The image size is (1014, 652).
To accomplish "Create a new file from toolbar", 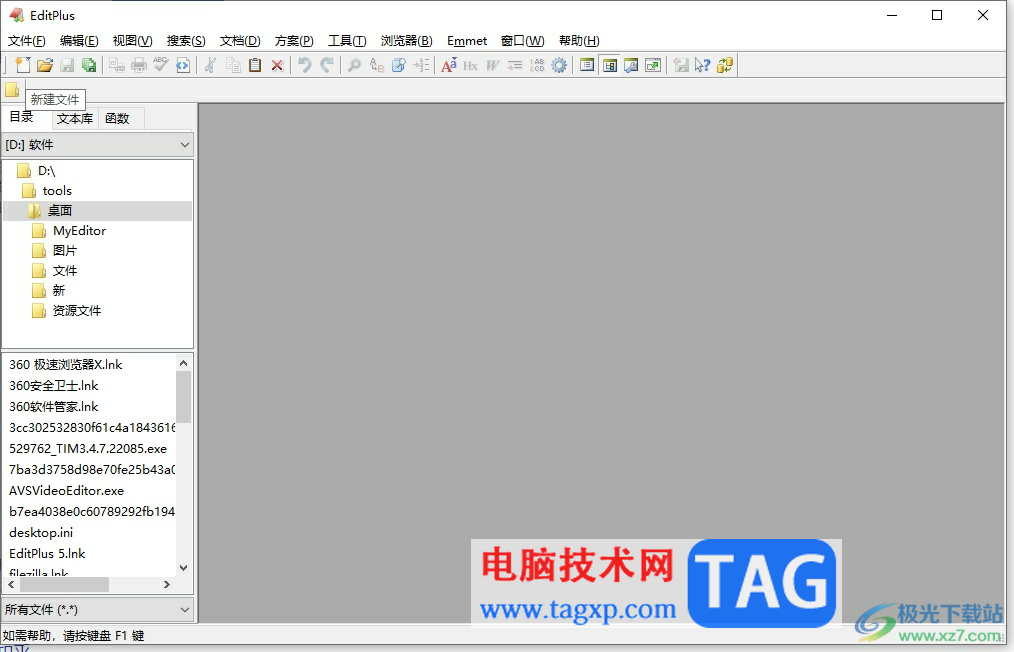I will [23, 65].
